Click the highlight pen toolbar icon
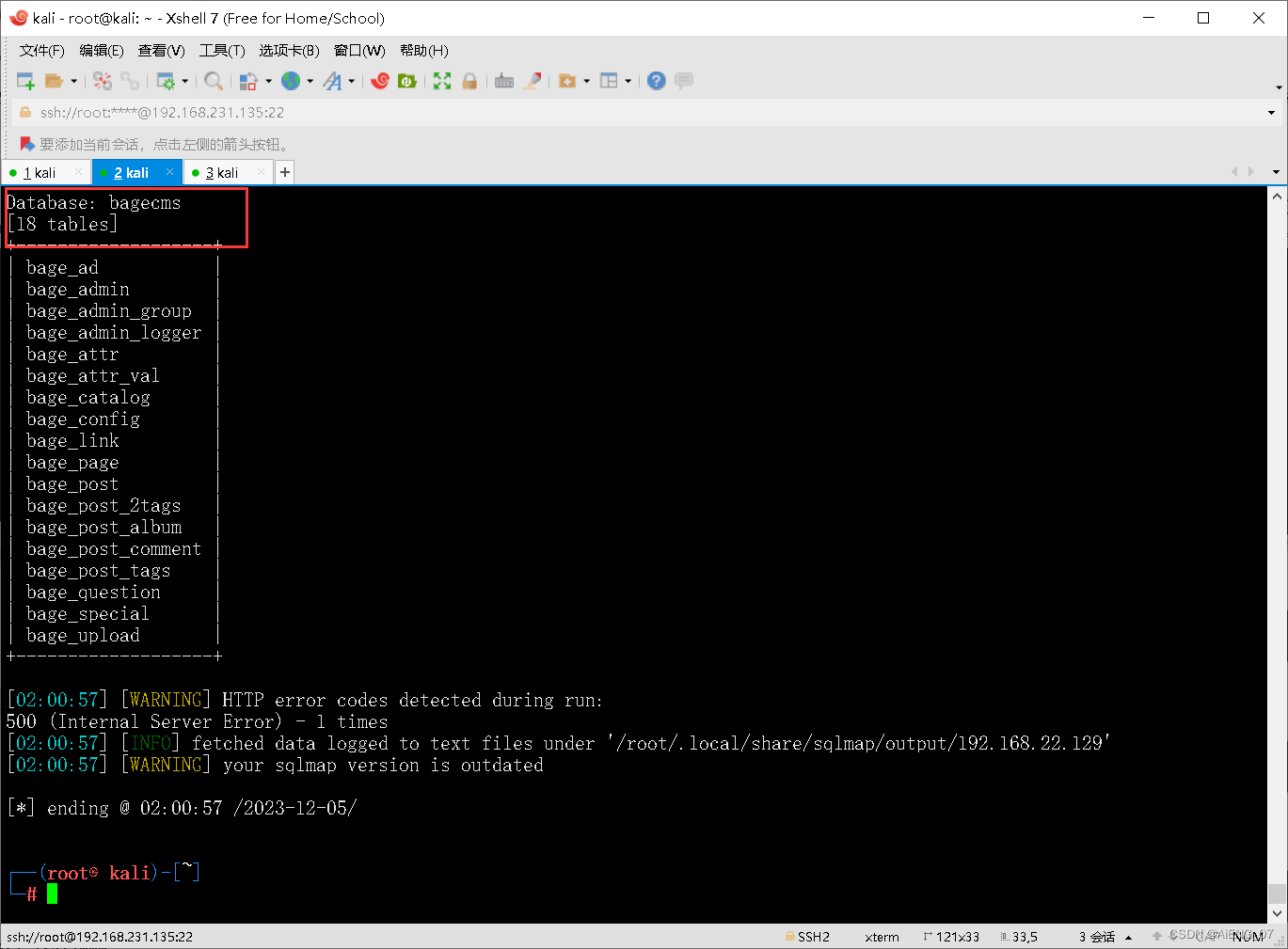 pos(533,81)
